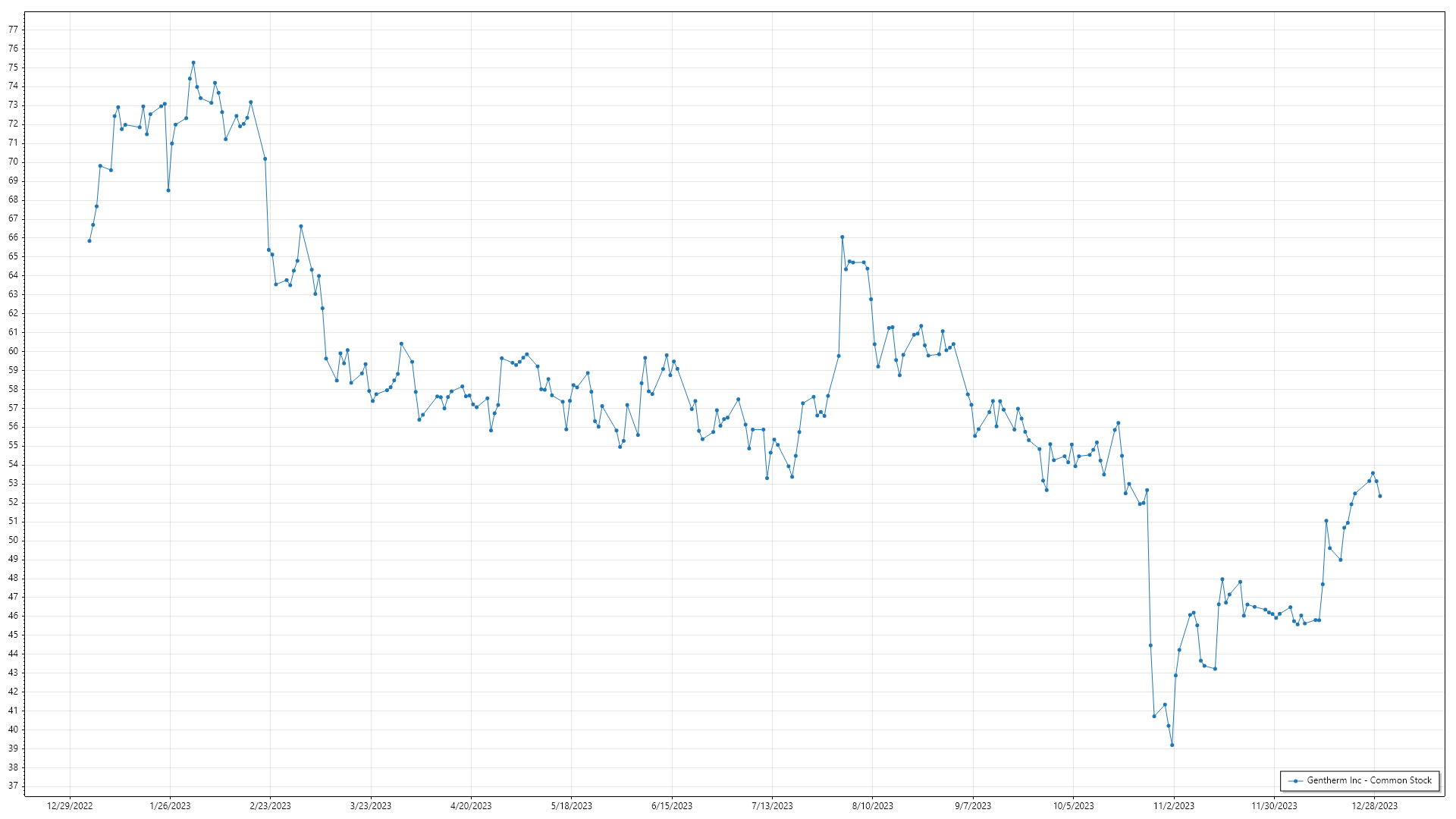This screenshot has height=819, width=1456.
Task: Select the 4/20/2023 x-axis date label
Action: [x=471, y=806]
